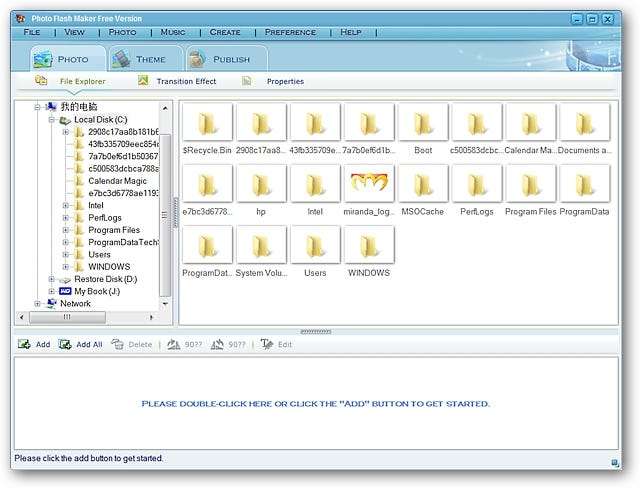Expand the Restore Disk (D:) node
The height and width of the screenshot is (488, 640).
pos(51,279)
